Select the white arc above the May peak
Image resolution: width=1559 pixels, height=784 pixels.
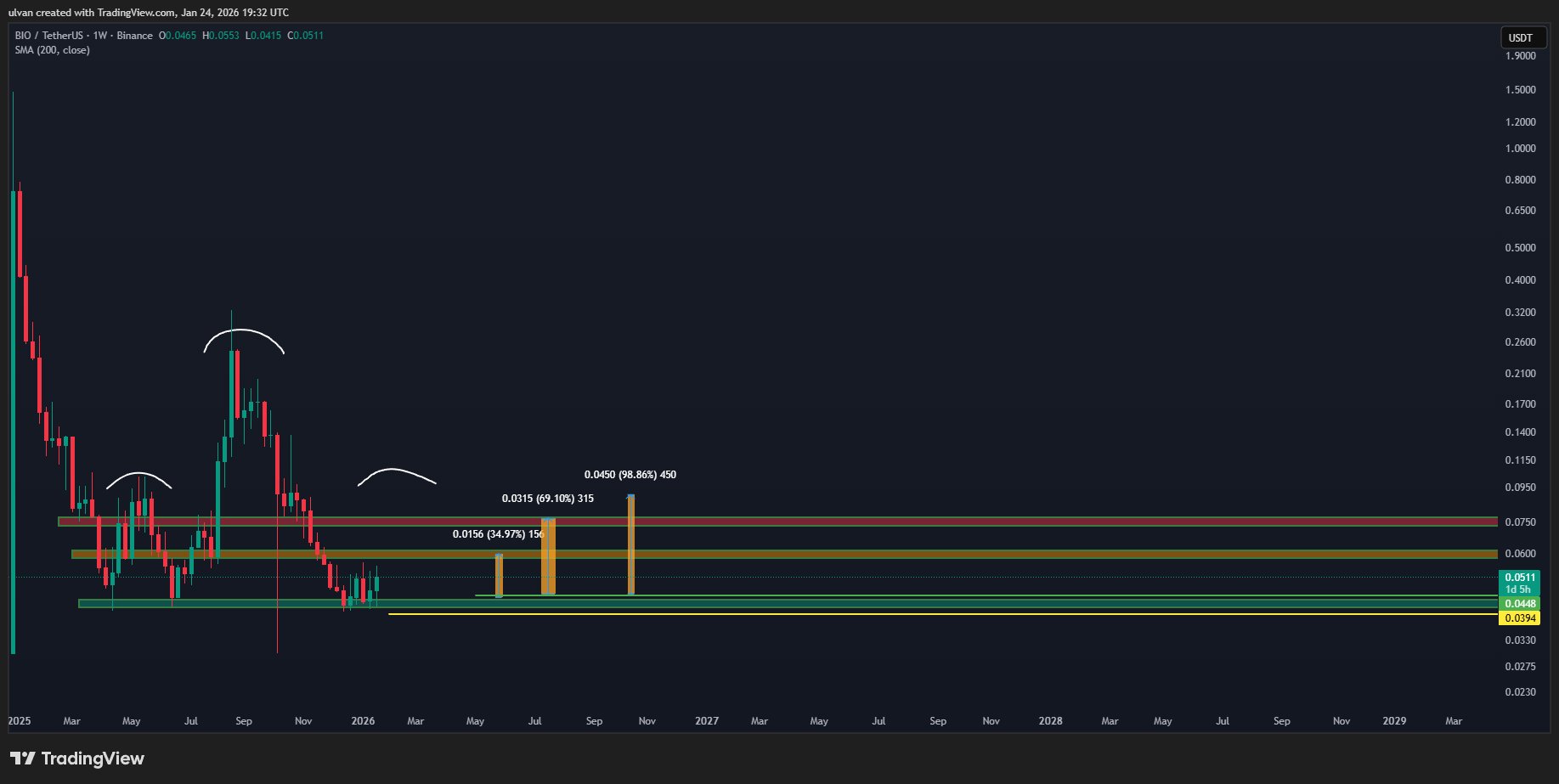(138, 473)
